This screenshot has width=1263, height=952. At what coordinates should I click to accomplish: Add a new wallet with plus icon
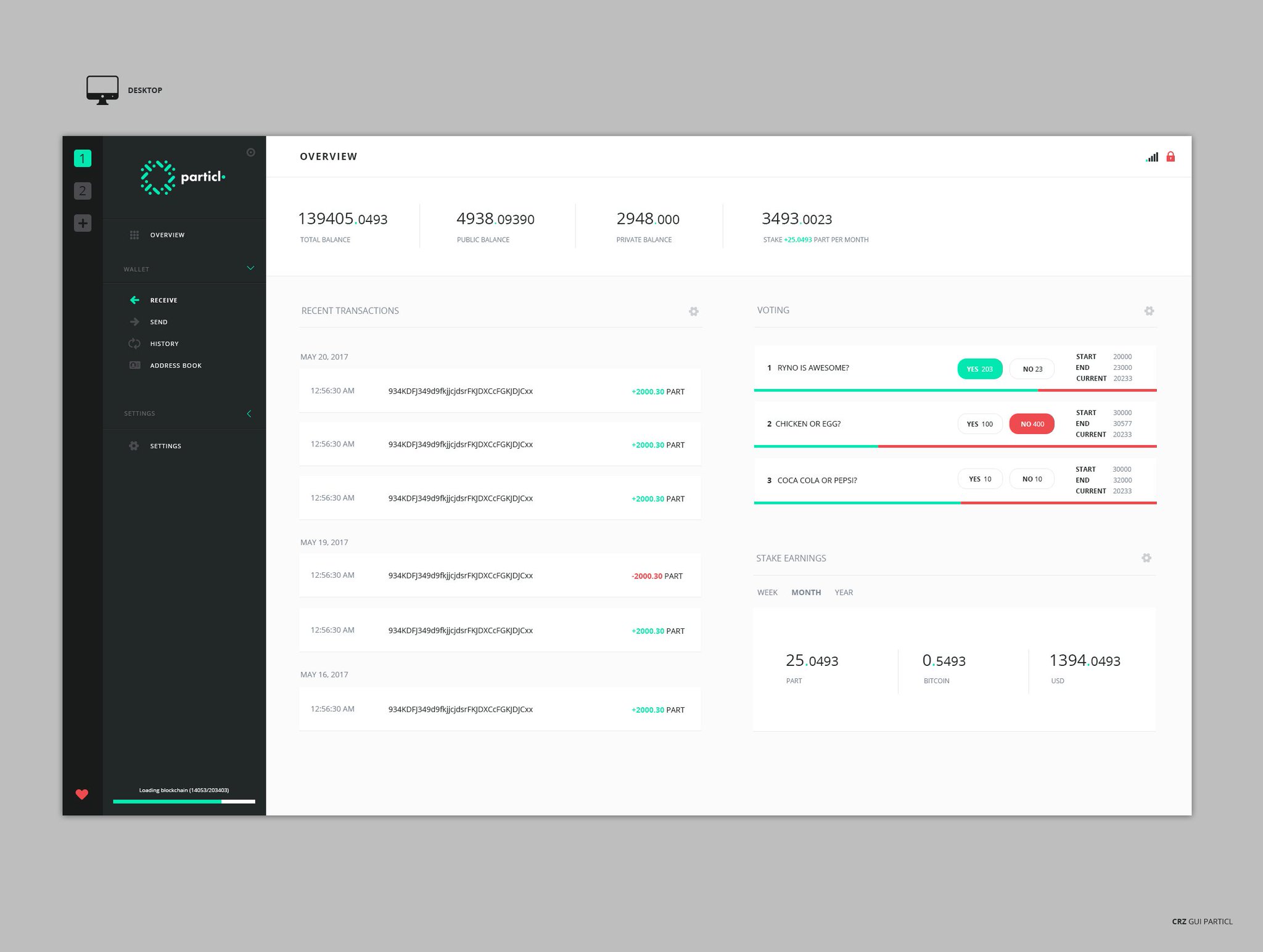tap(83, 223)
